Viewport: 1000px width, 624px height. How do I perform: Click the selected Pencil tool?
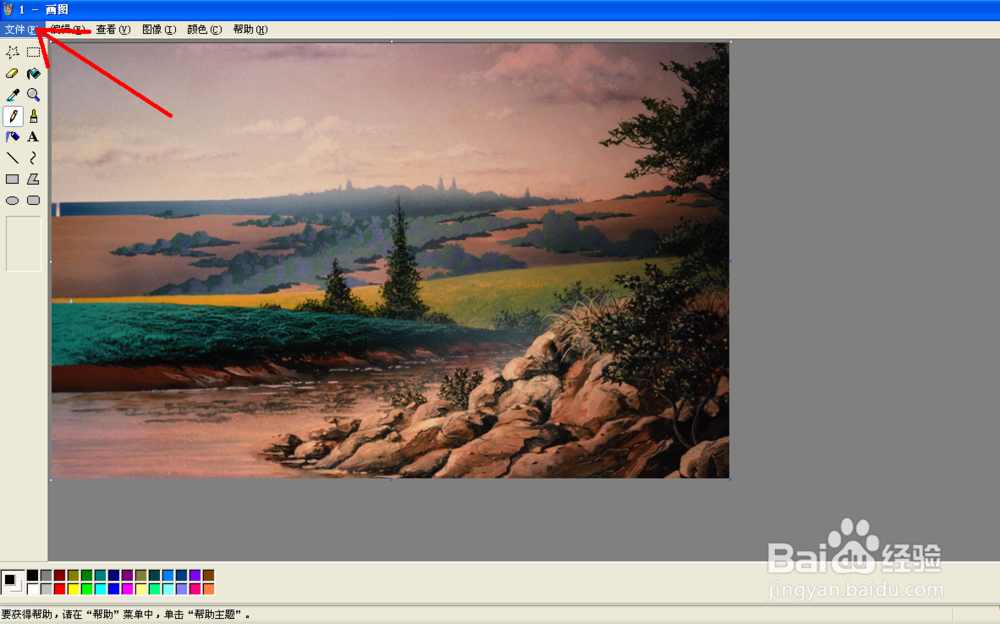(x=12, y=115)
